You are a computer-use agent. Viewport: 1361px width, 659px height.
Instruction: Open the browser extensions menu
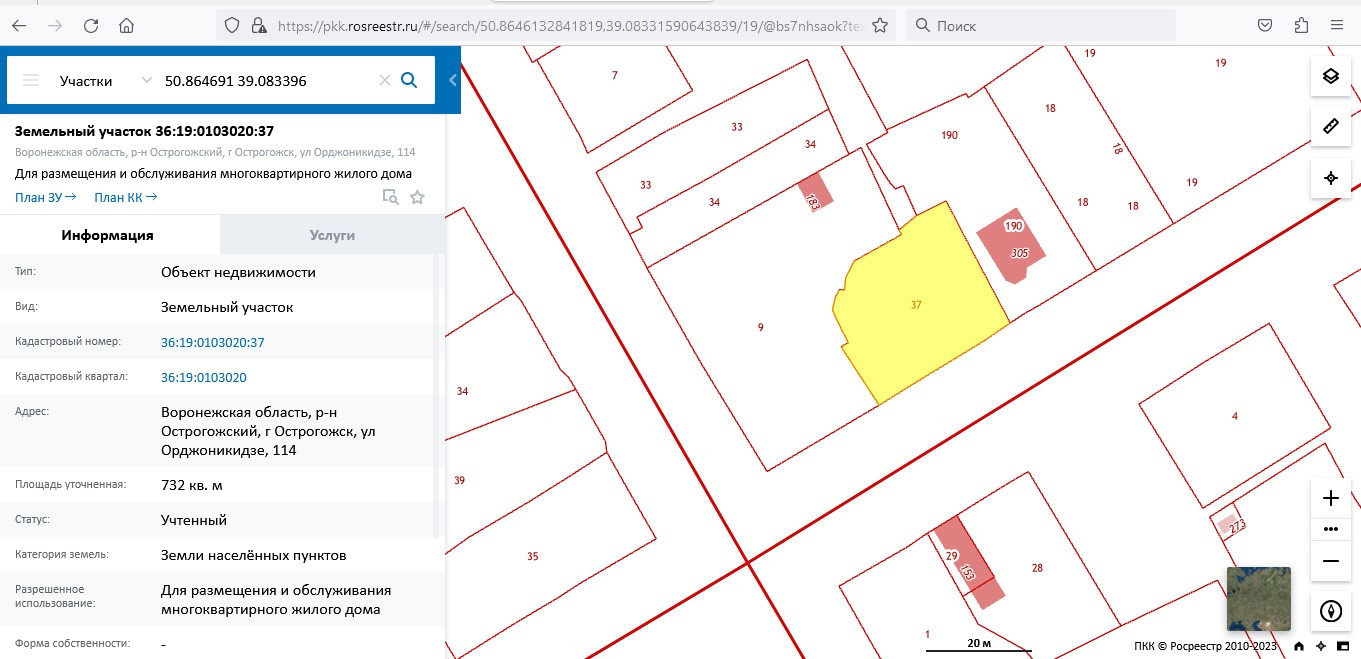[x=1301, y=26]
